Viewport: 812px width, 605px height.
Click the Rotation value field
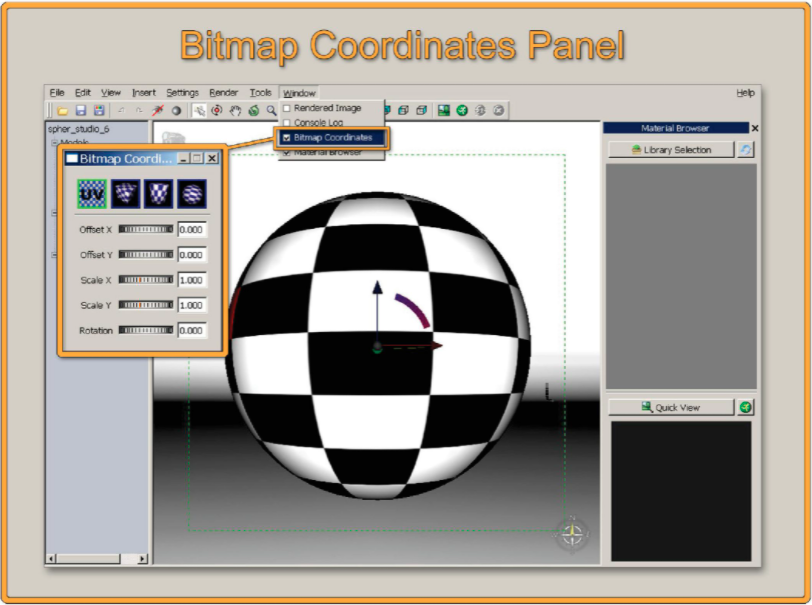pyautogui.click(x=192, y=330)
